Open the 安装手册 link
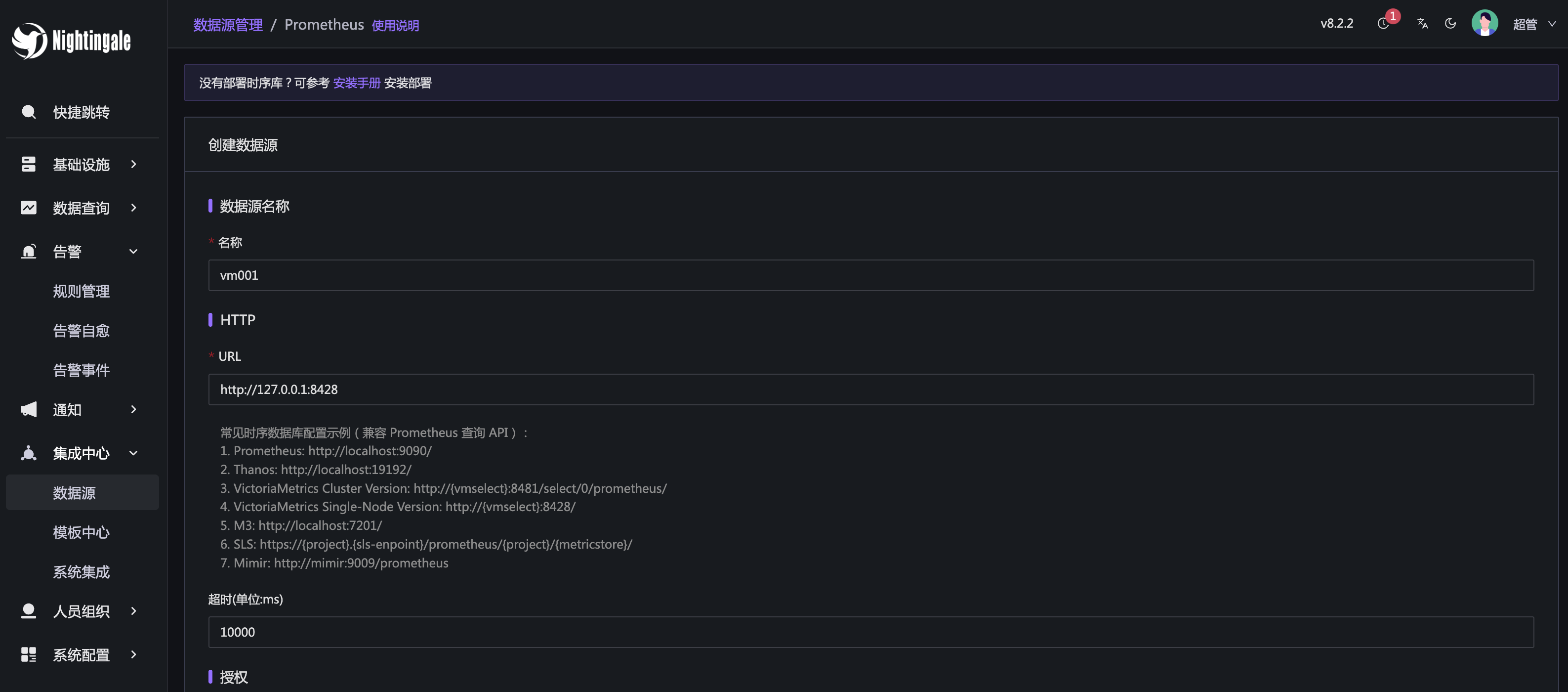The height and width of the screenshot is (692, 1568). [357, 83]
